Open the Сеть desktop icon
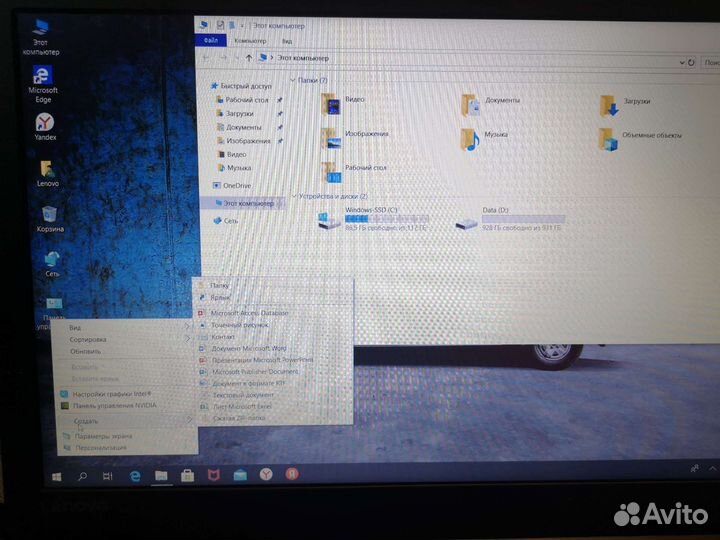The width and height of the screenshot is (720, 540). (x=52, y=264)
